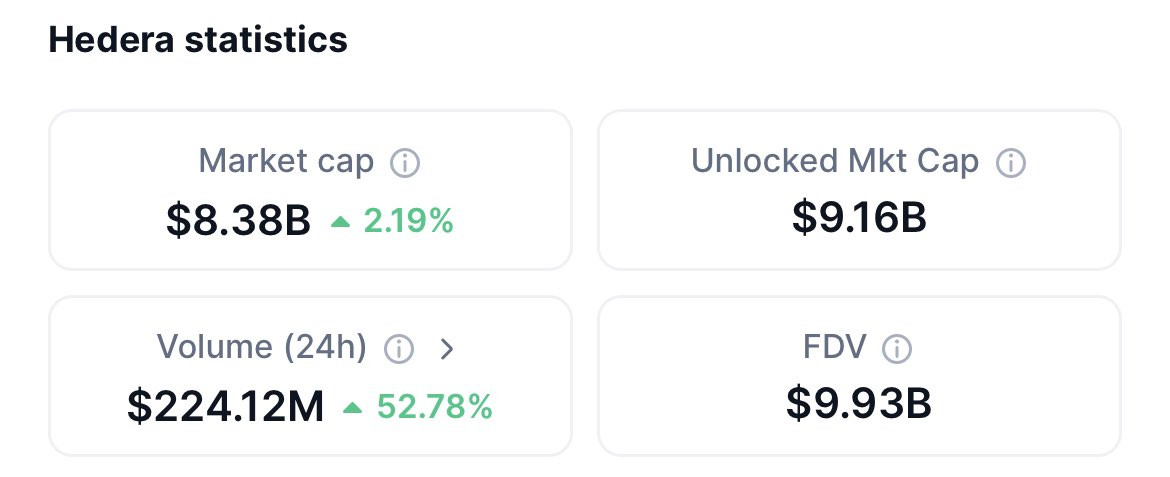Click the 2.19% market cap change
1170x477 pixels.
click(x=408, y=221)
